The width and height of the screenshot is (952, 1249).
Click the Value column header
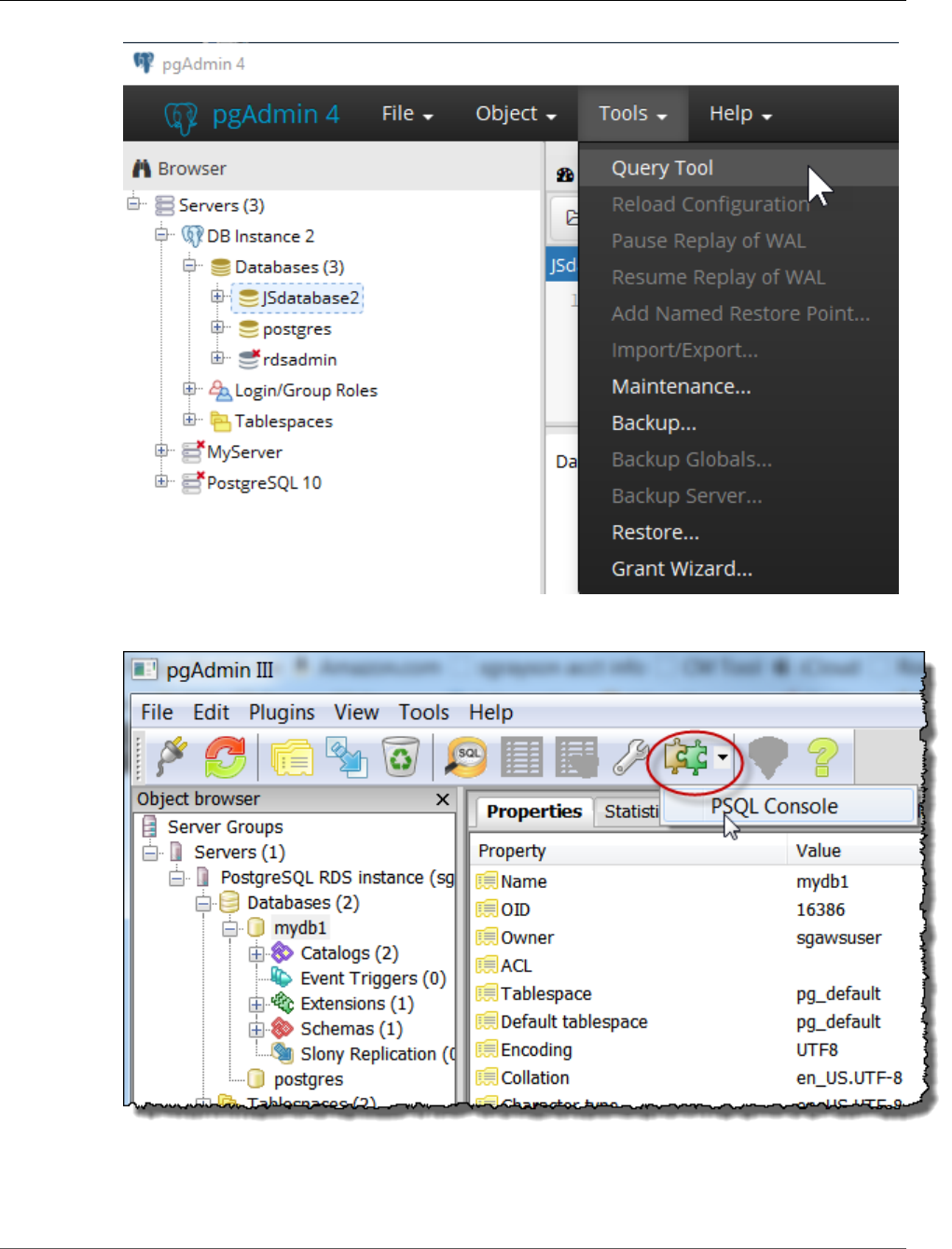pyautogui.click(x=853, y=851)
